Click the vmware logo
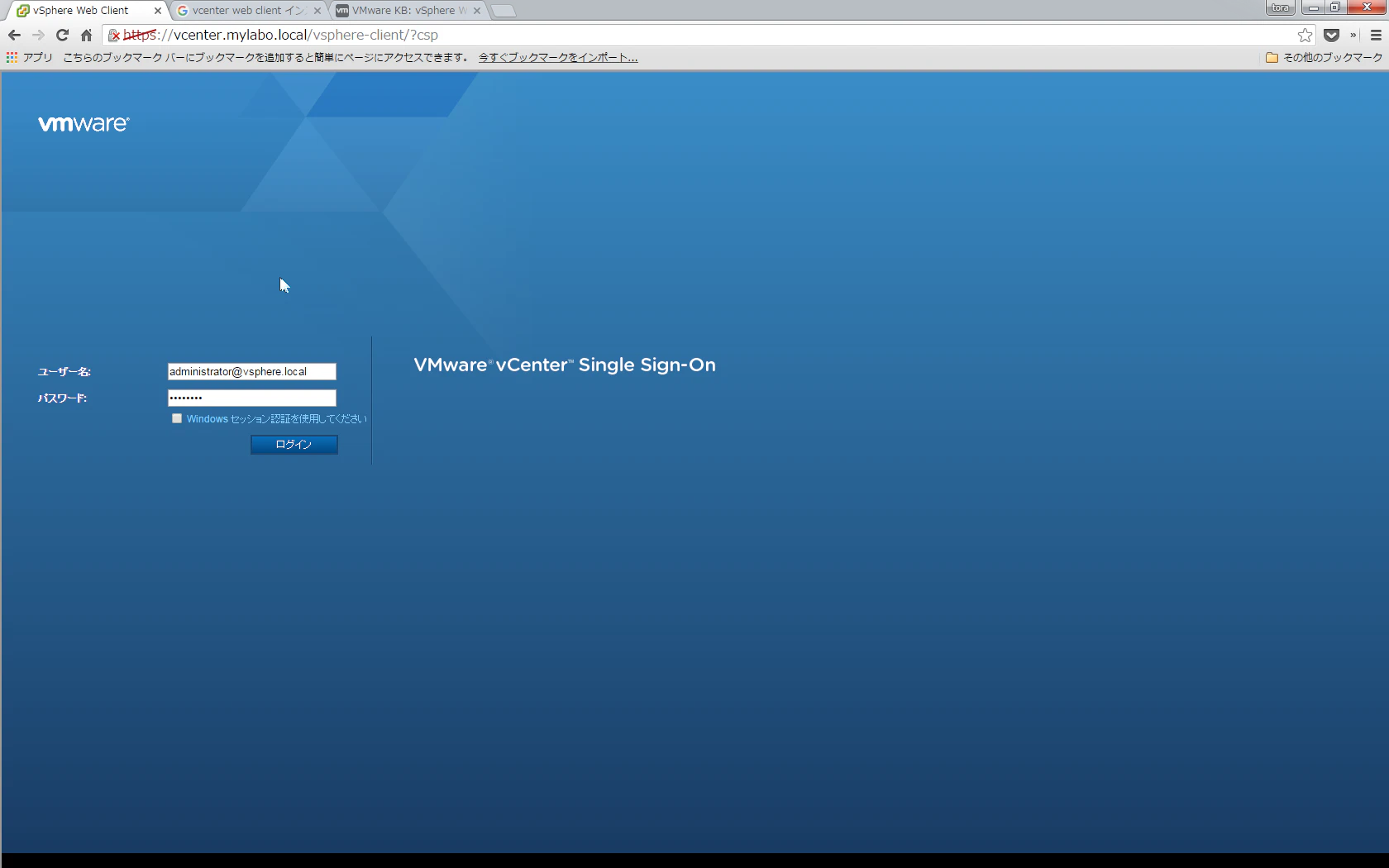 click(84, 124)
